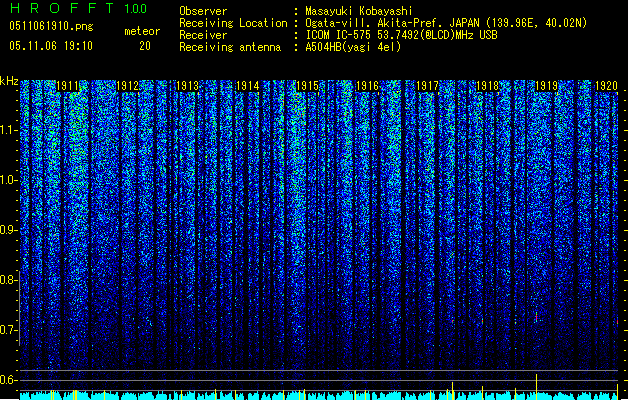Click the tallest yellow spike under the 1919 marker

[536, 387]
